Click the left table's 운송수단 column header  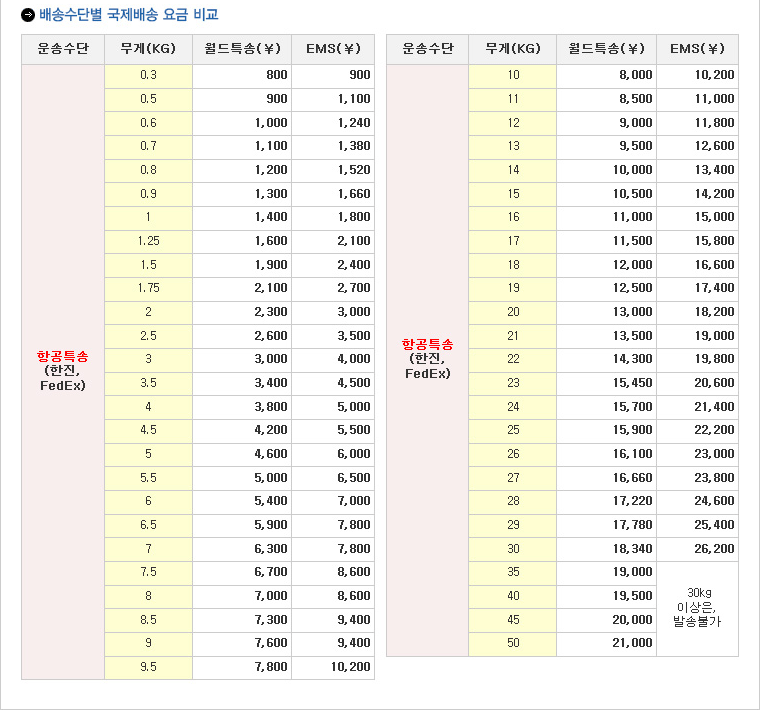pyautogui.click(x=63, y=49)
